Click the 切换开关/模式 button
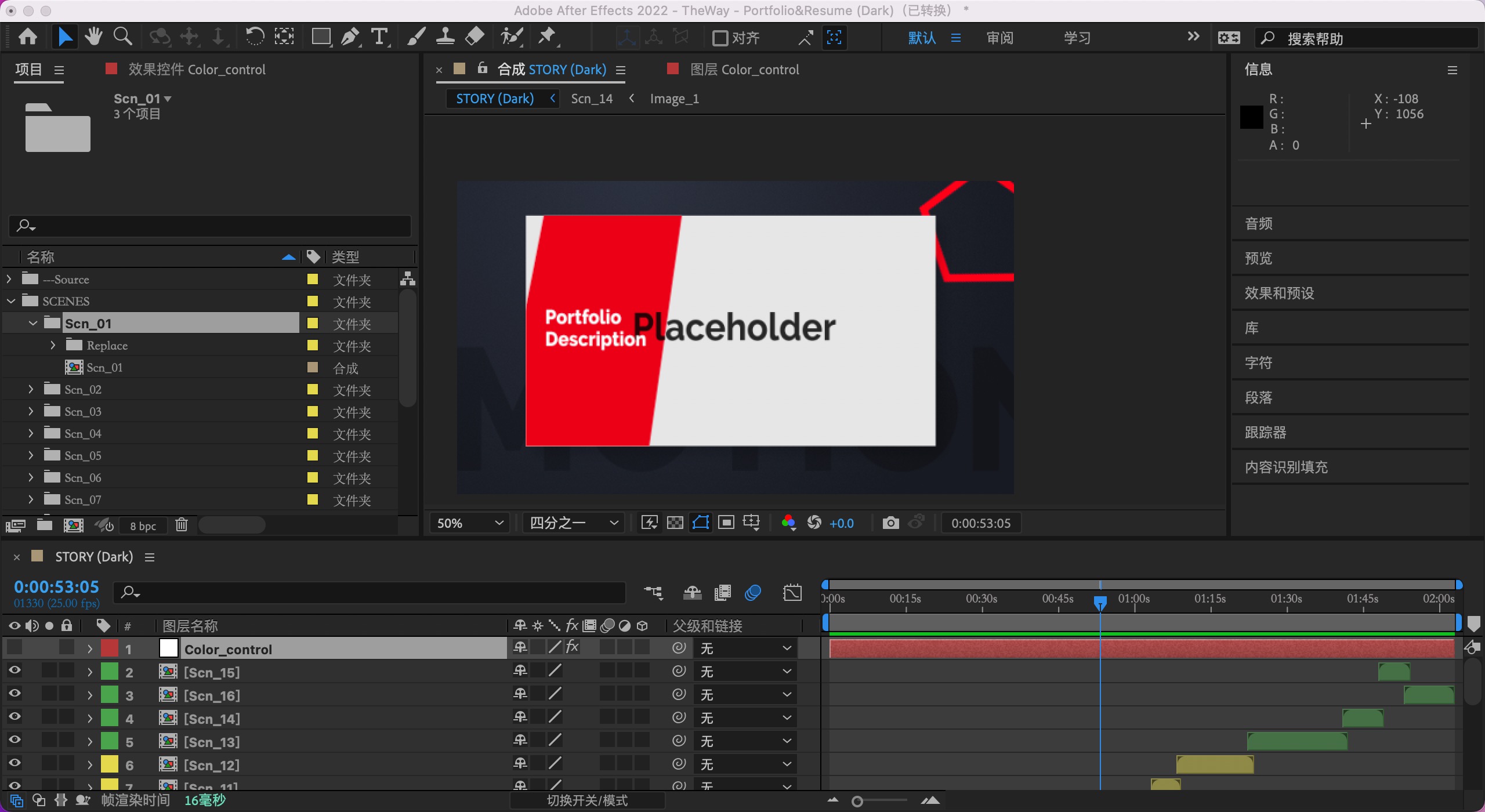Screen dimensions: 1485x812 coord(587,800)
